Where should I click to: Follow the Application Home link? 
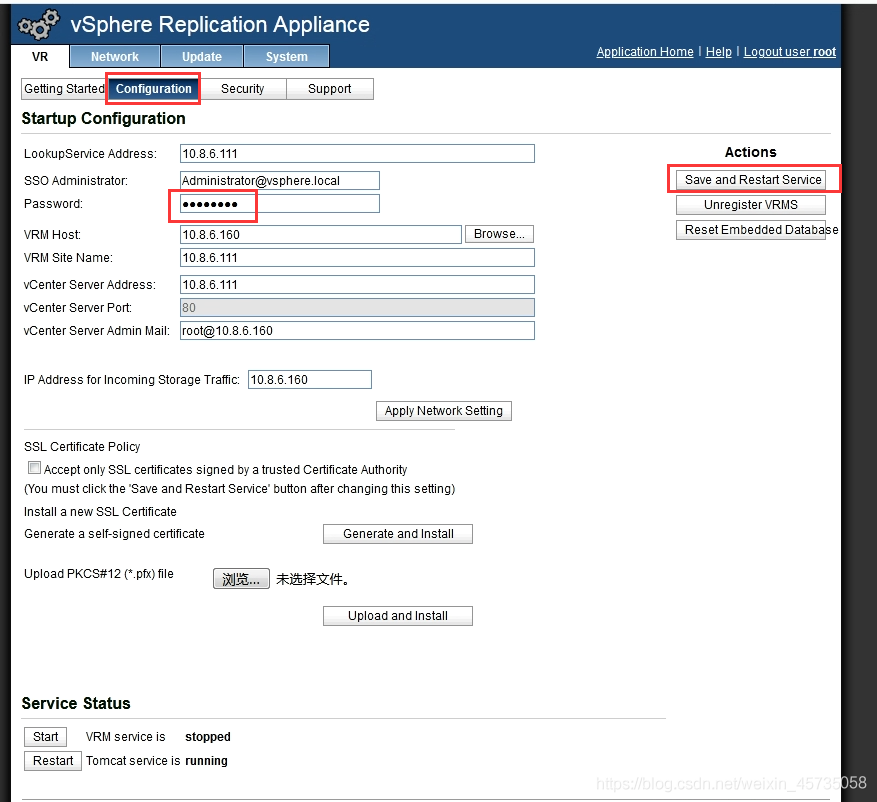[x=644, y=51]
